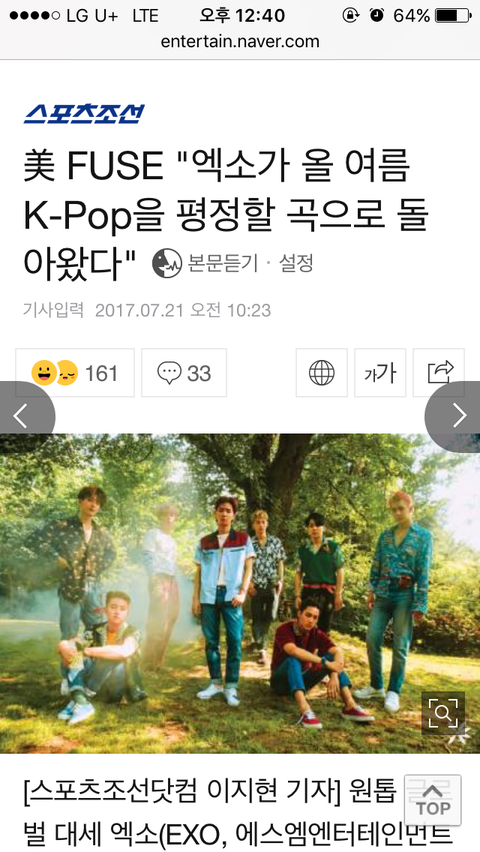Tap the 오후 12:40 clock in status bar
480x852 pixels.
pos(242,16)
